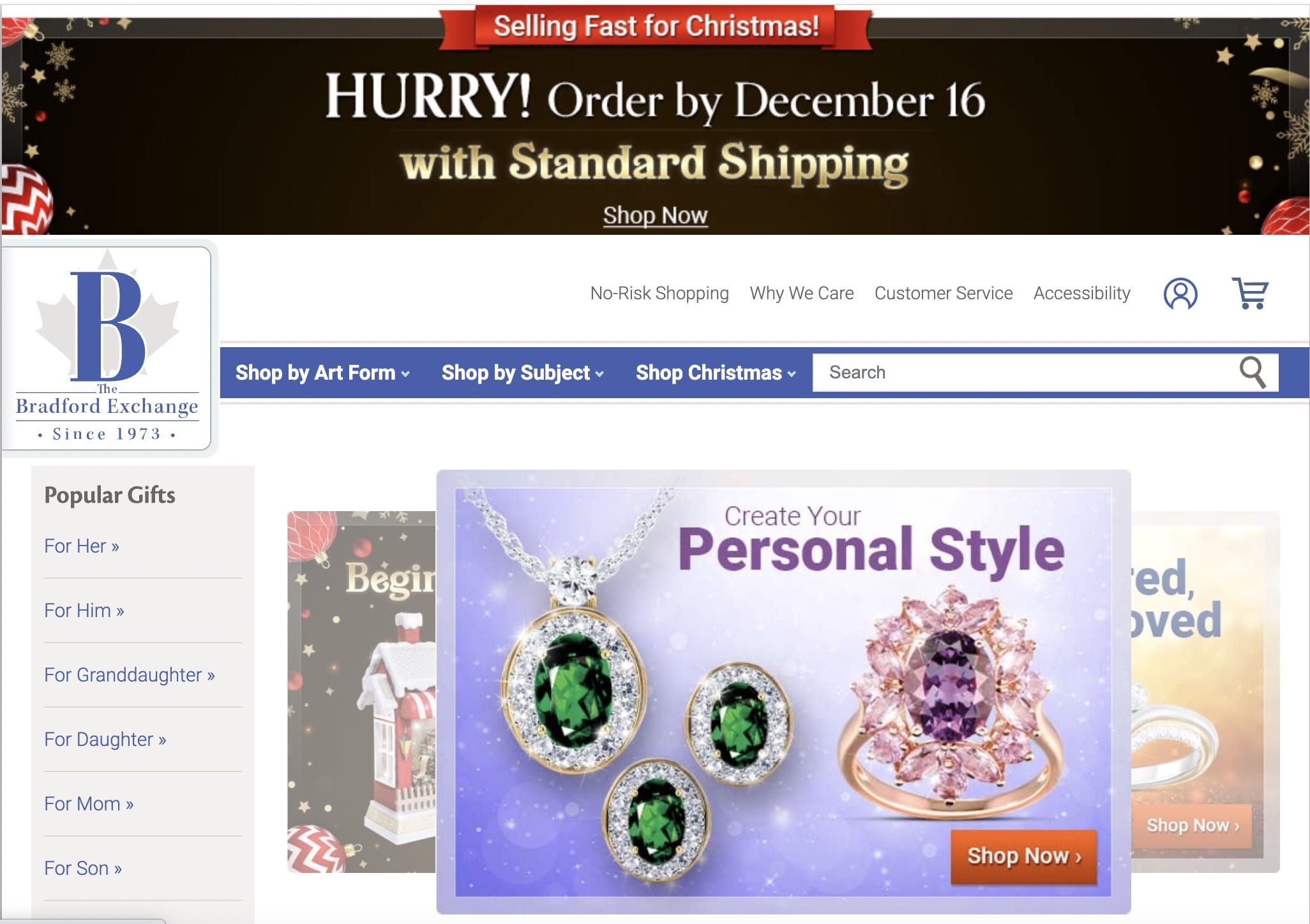The height and width of the screenshot is (924, 1310).
Task: Show the previous Christmas village carousel slide
Action: tap(361, 692)
